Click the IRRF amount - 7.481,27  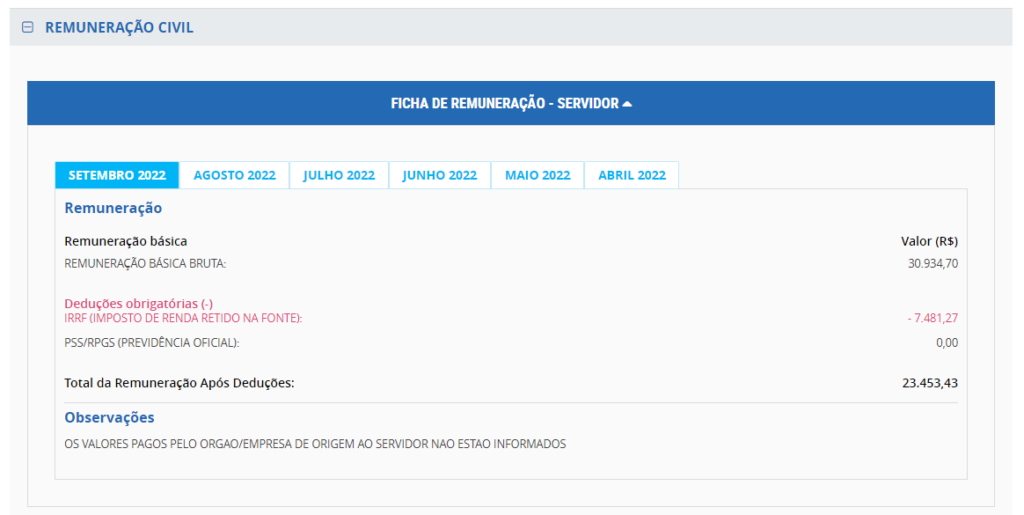pyautogui.click(x=930, y=318)
